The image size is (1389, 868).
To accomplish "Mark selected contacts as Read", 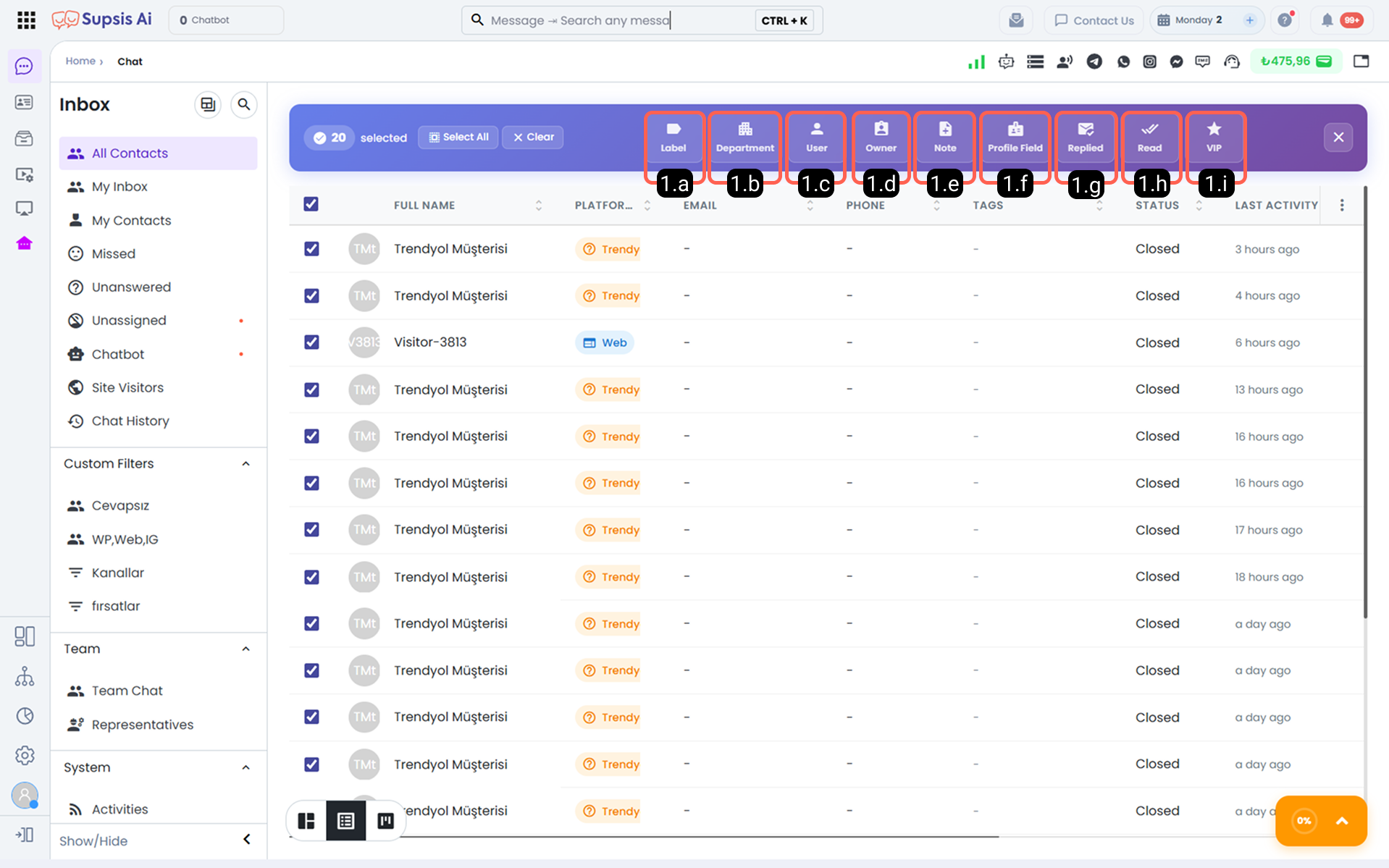I will (1149, 138).
